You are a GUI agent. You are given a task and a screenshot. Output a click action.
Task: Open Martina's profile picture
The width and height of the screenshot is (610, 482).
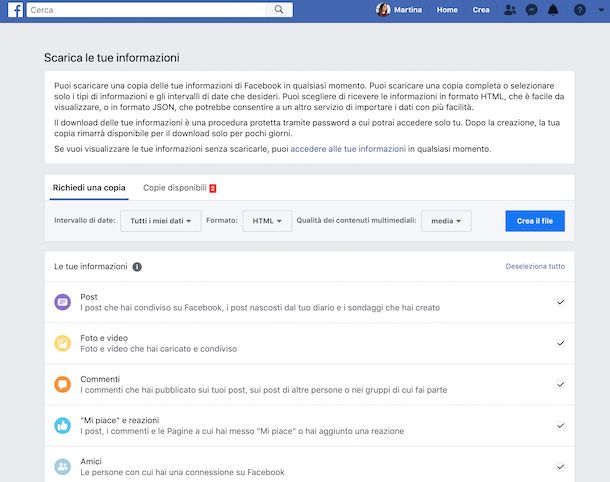click(383, 10)
